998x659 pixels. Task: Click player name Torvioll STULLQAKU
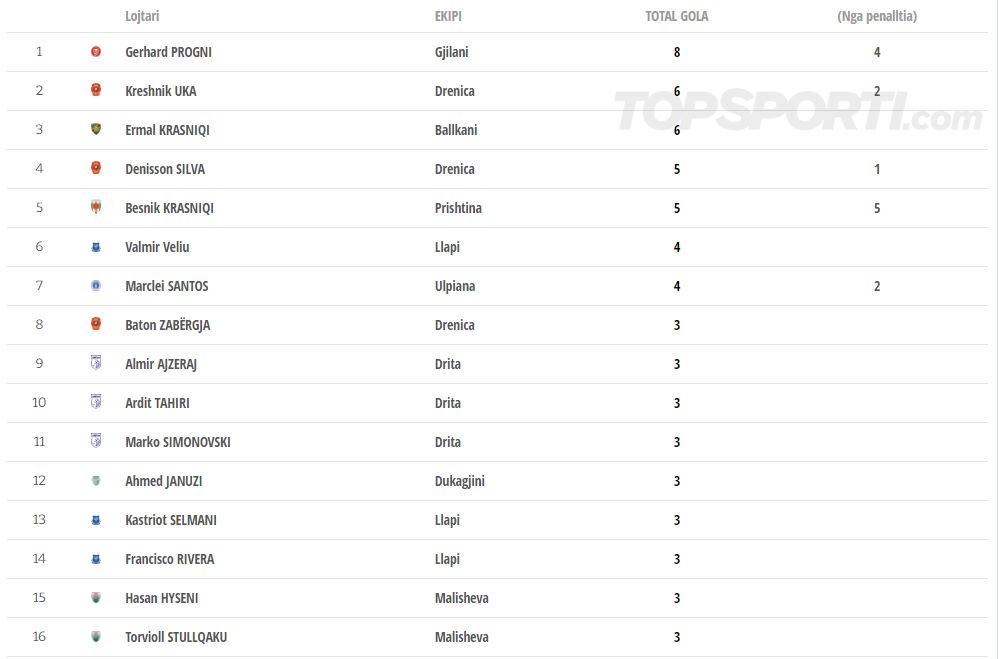176,637
